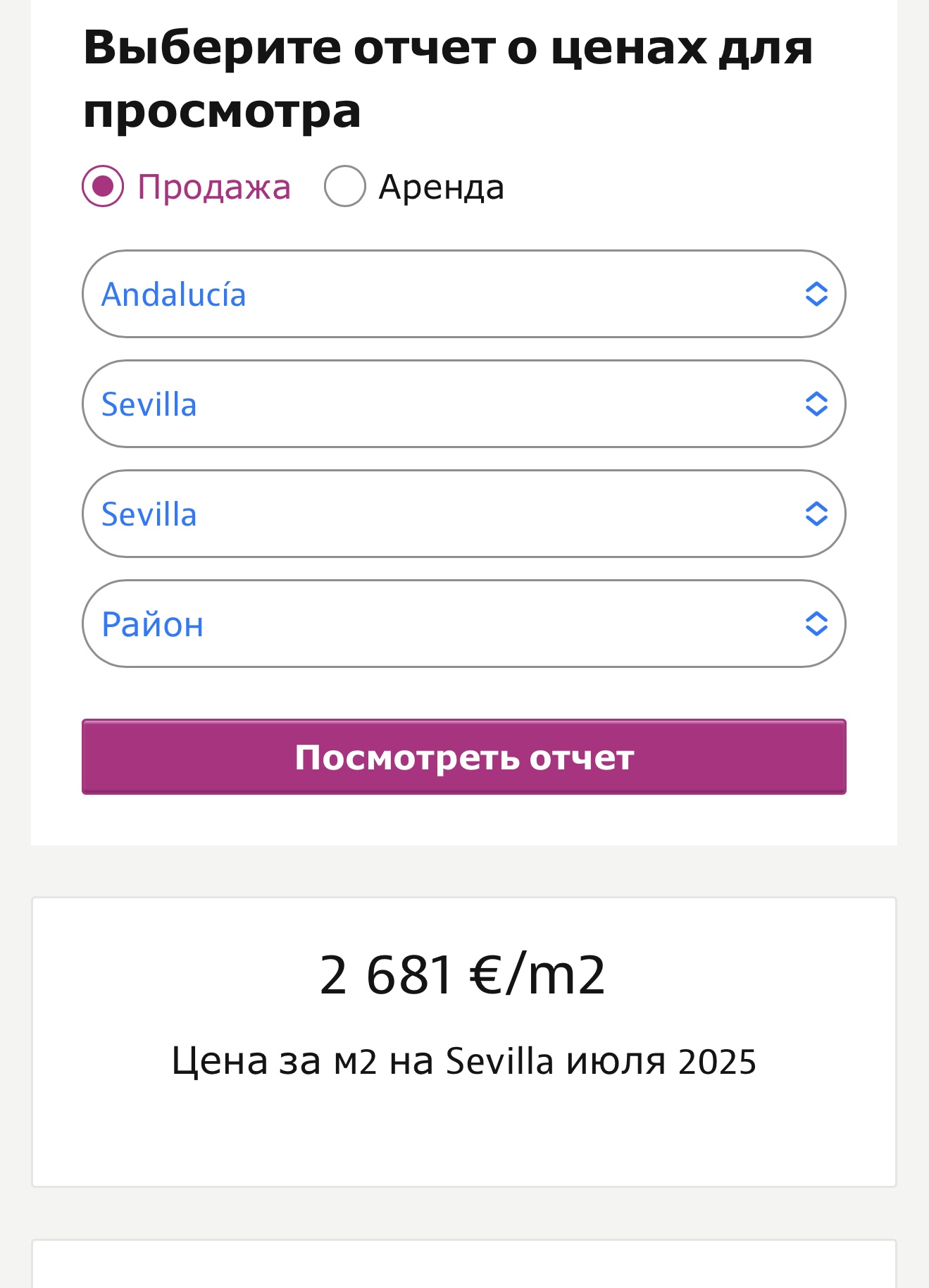This screenshot has width=929, height=1288.
Task: Open the second Sevilla city dropdown
Action: point(463,514)
